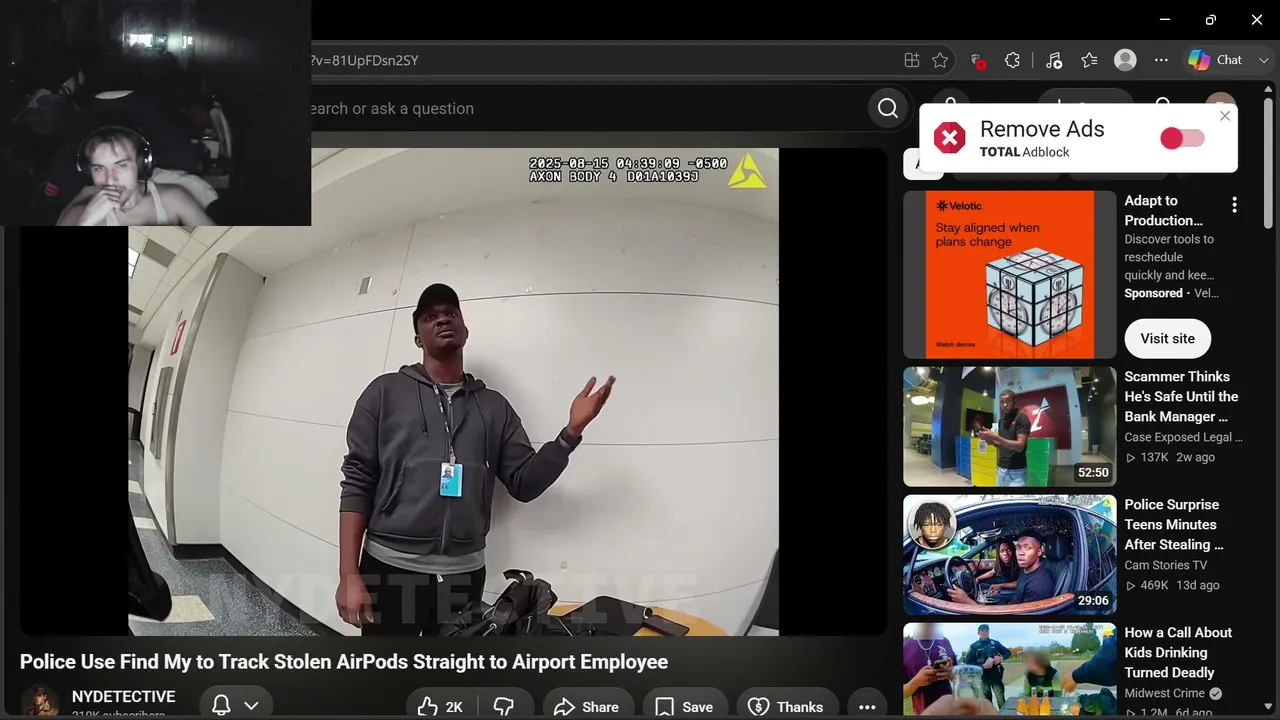Screen dimensions: 1280x720
Task: Share the video
Action: pyautogui.click(x=588, y=706)
